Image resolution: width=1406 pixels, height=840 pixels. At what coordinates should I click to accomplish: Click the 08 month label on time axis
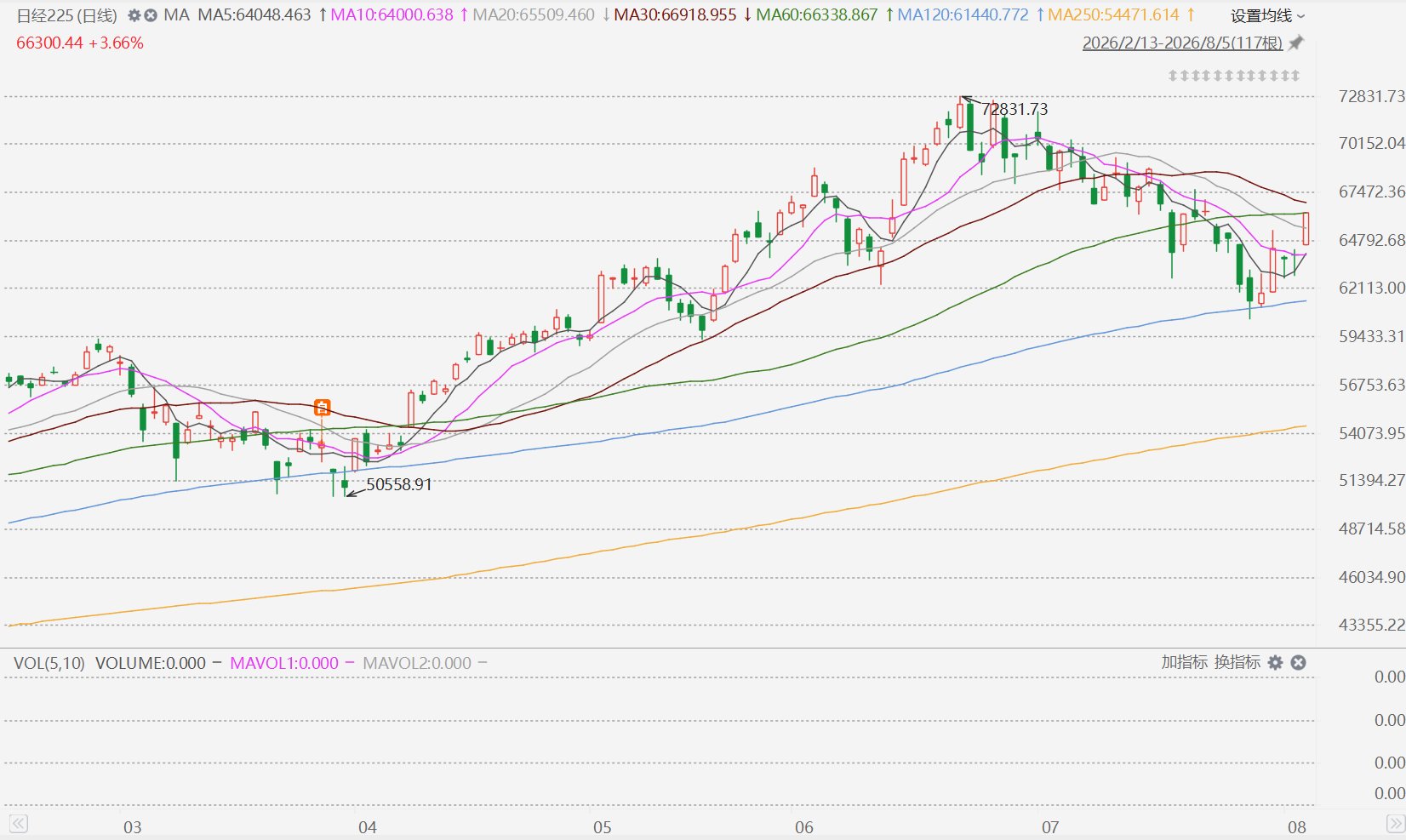1296,827
